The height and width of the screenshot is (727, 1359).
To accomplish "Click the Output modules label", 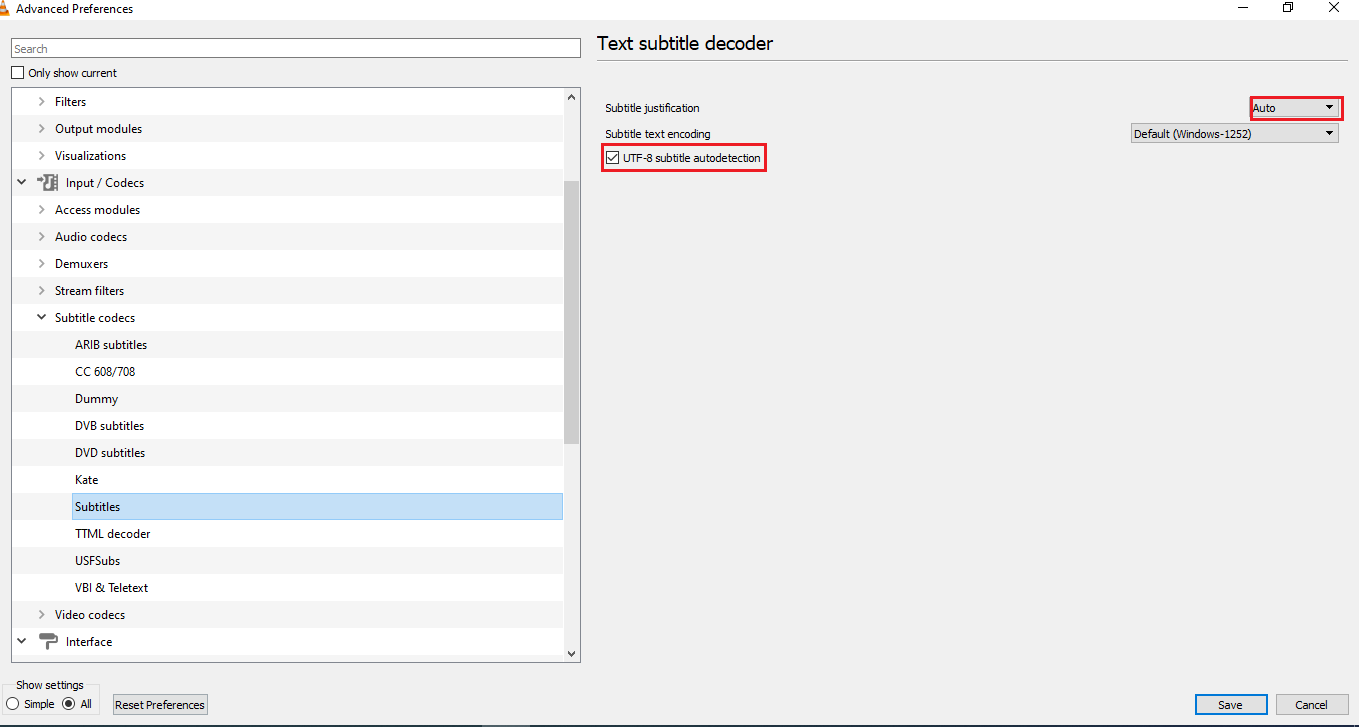I will [x=98, y=129].
